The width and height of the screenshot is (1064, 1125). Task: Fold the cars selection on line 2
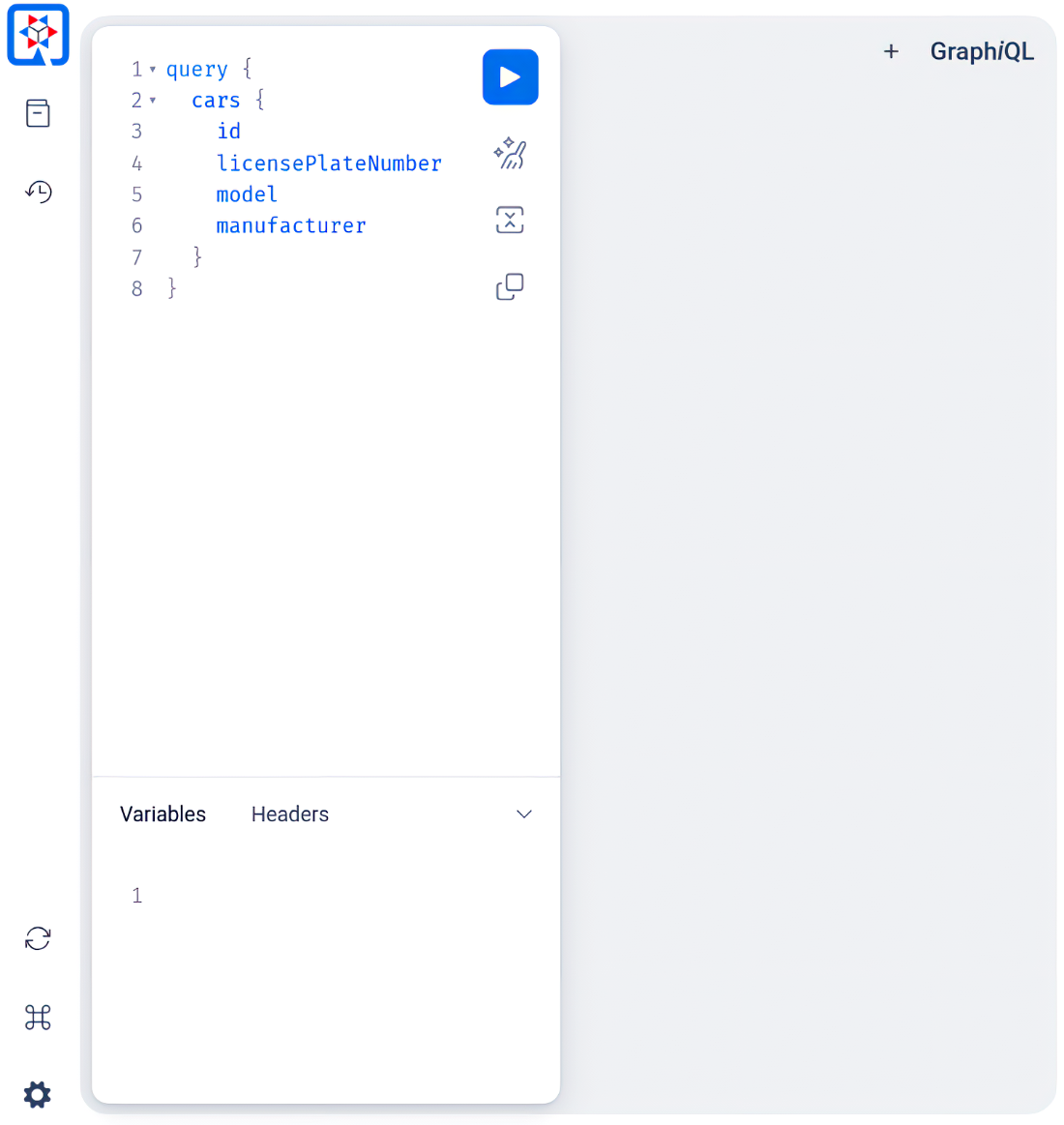coord(153,101)
